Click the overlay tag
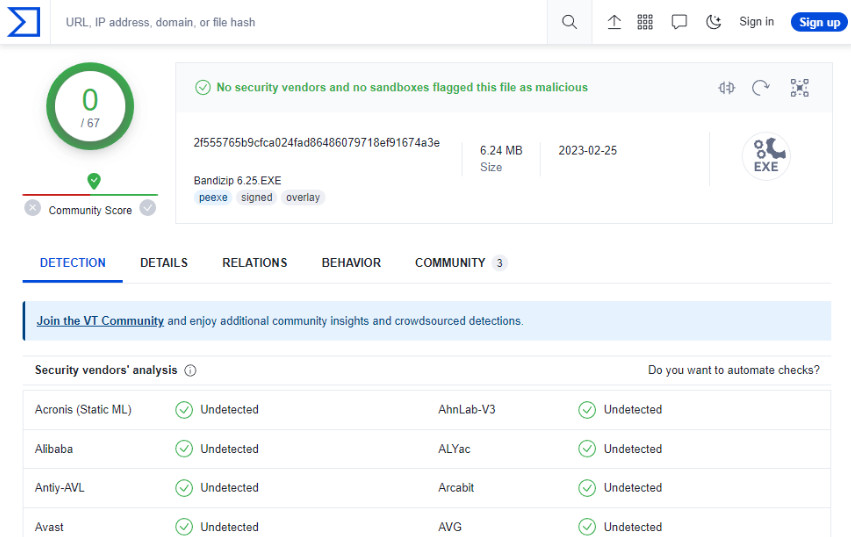Viewport: 851px width, 537px height. click(x=303, y=198)
